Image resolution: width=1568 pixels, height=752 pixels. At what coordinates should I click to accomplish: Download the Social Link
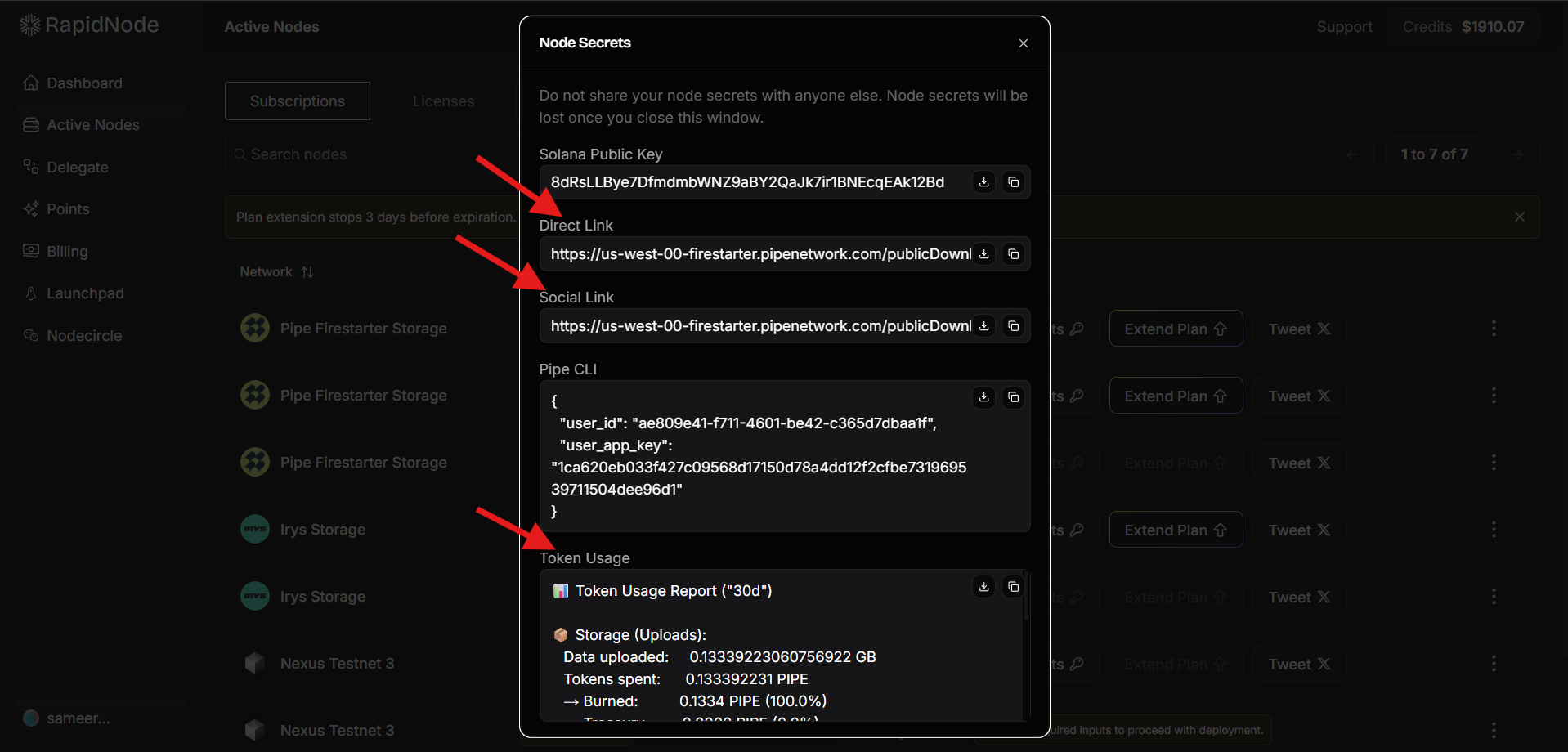(x=983, y=326)
